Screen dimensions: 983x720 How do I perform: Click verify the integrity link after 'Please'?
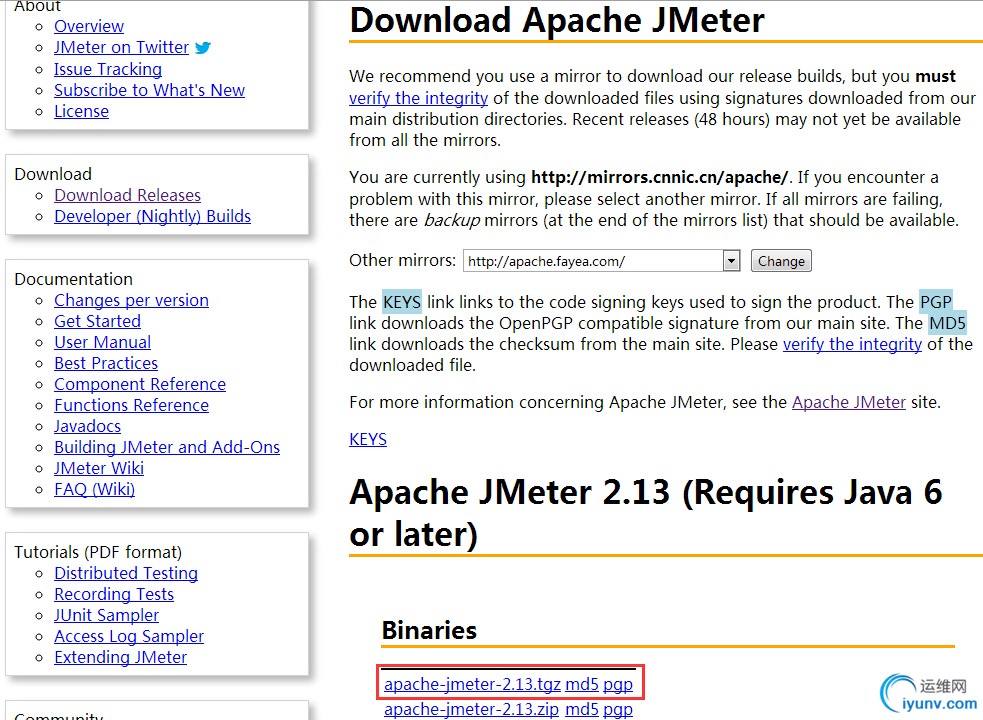click(x=852, y=344)
